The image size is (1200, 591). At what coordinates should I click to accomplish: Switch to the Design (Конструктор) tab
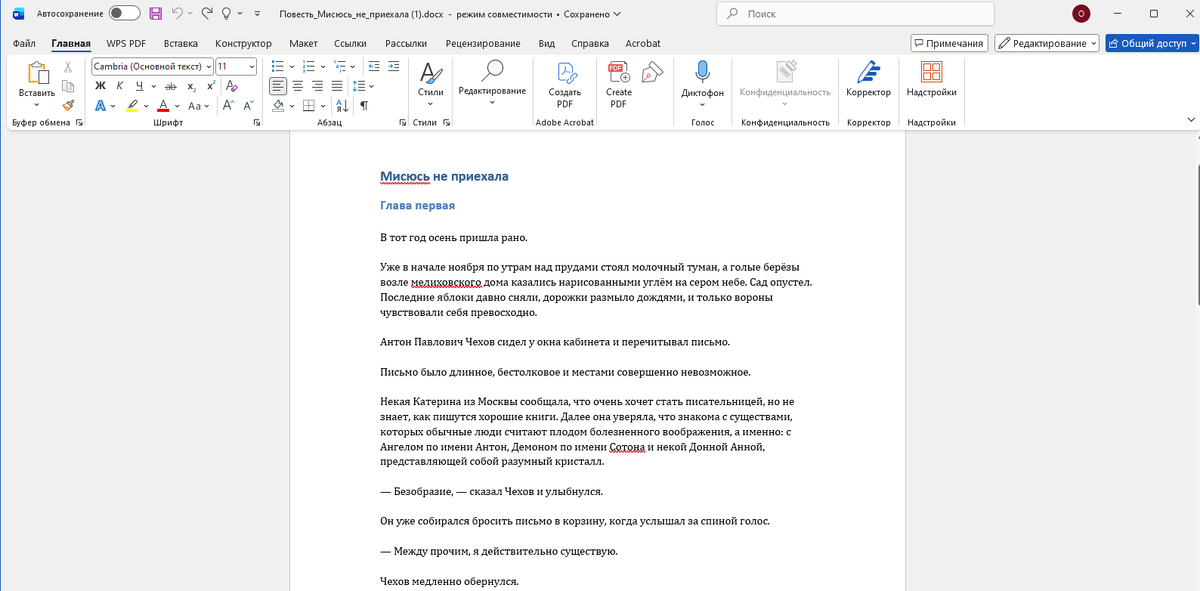tap(243, 43)
